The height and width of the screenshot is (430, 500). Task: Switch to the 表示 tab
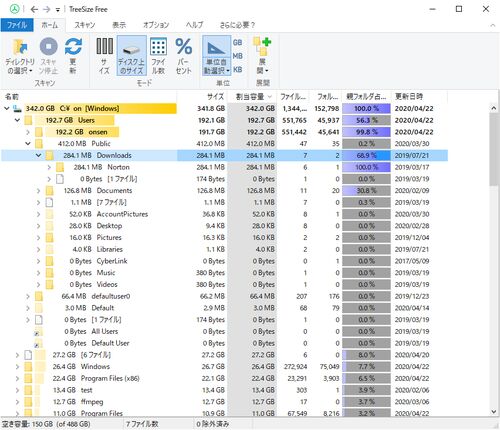point(119,25)
